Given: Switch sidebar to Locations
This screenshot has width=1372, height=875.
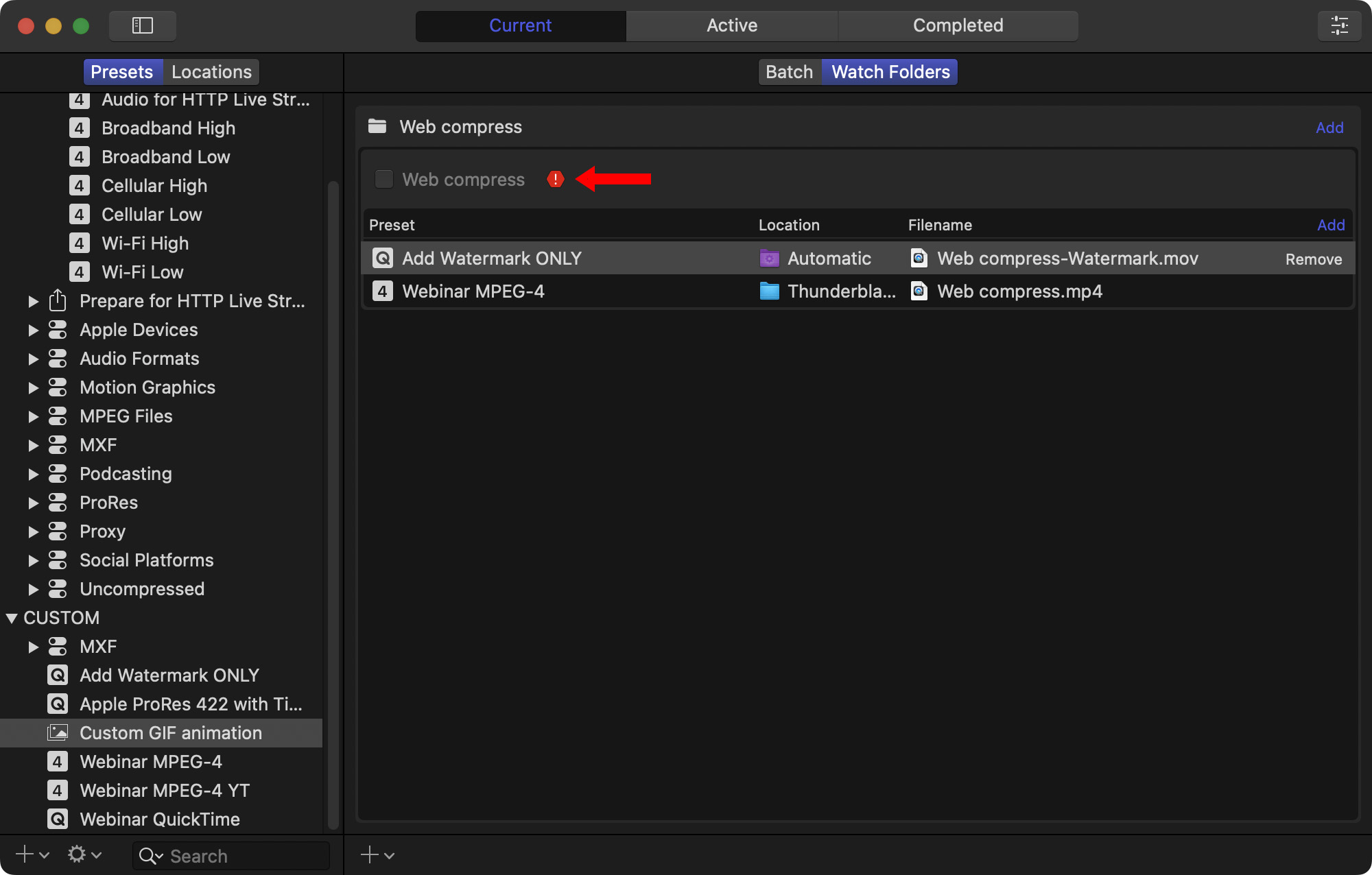Looking at the screenshot, I should tap(211, 72).
